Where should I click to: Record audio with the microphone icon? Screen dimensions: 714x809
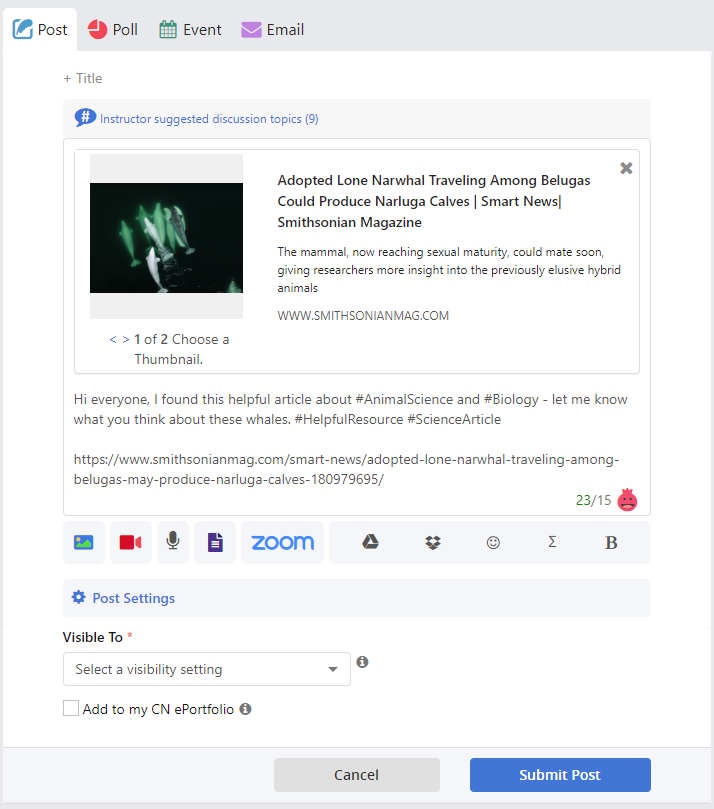coord(173,542)
